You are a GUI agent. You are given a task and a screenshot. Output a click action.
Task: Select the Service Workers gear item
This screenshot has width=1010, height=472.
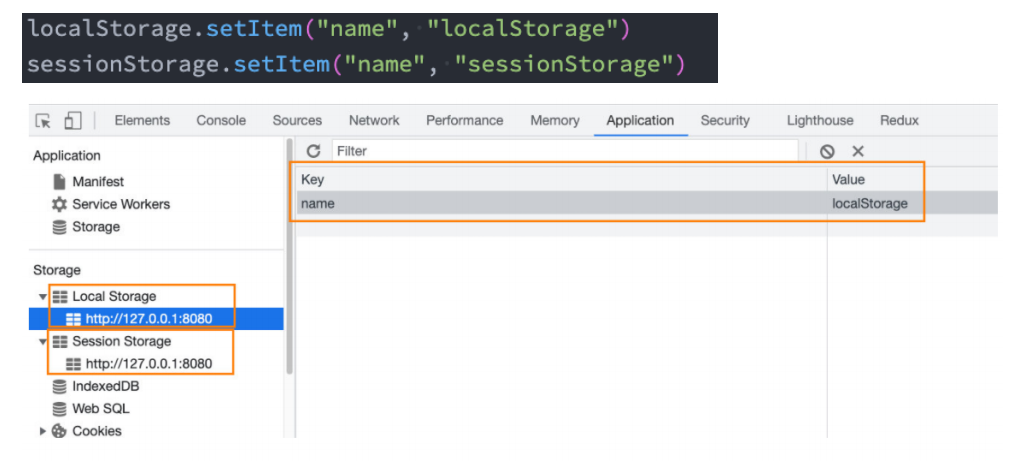click(x=111, y=204)
